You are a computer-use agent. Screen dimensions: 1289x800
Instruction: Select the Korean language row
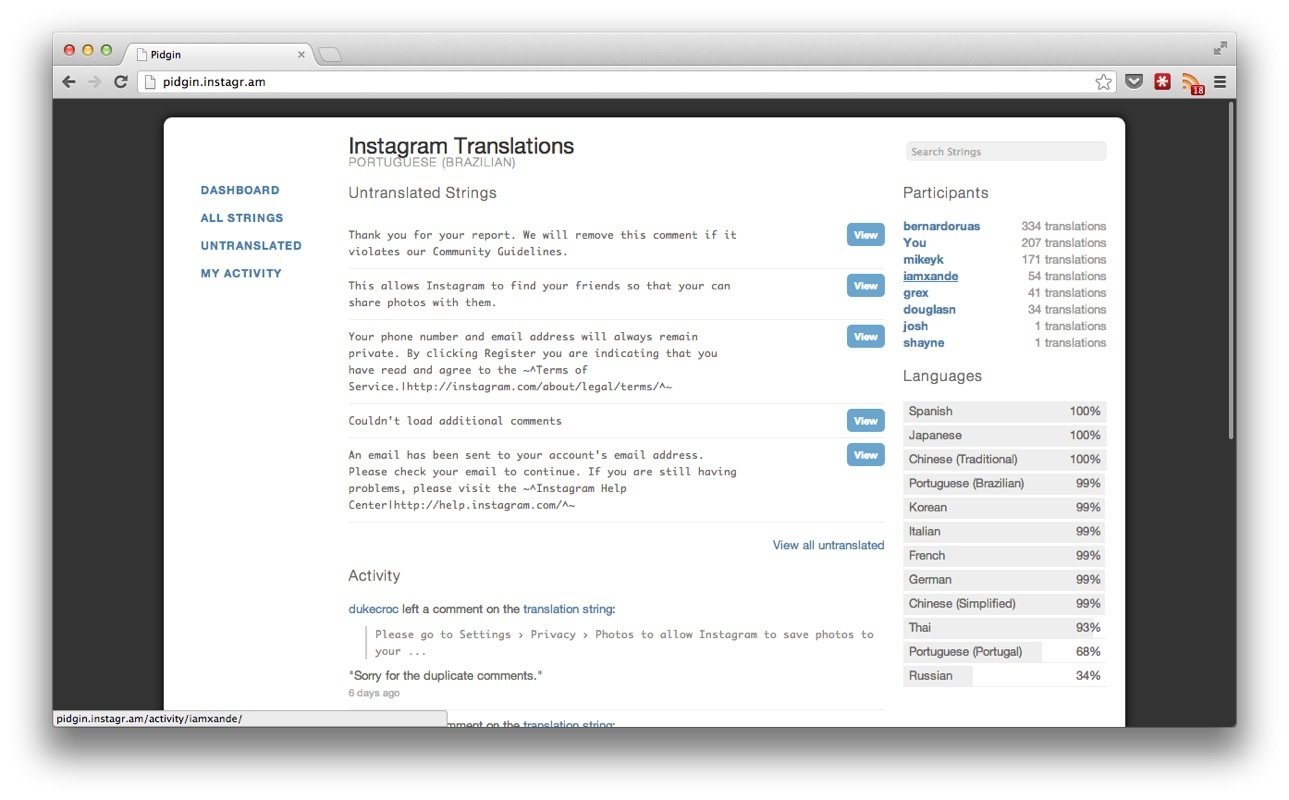pos(1005,507)
